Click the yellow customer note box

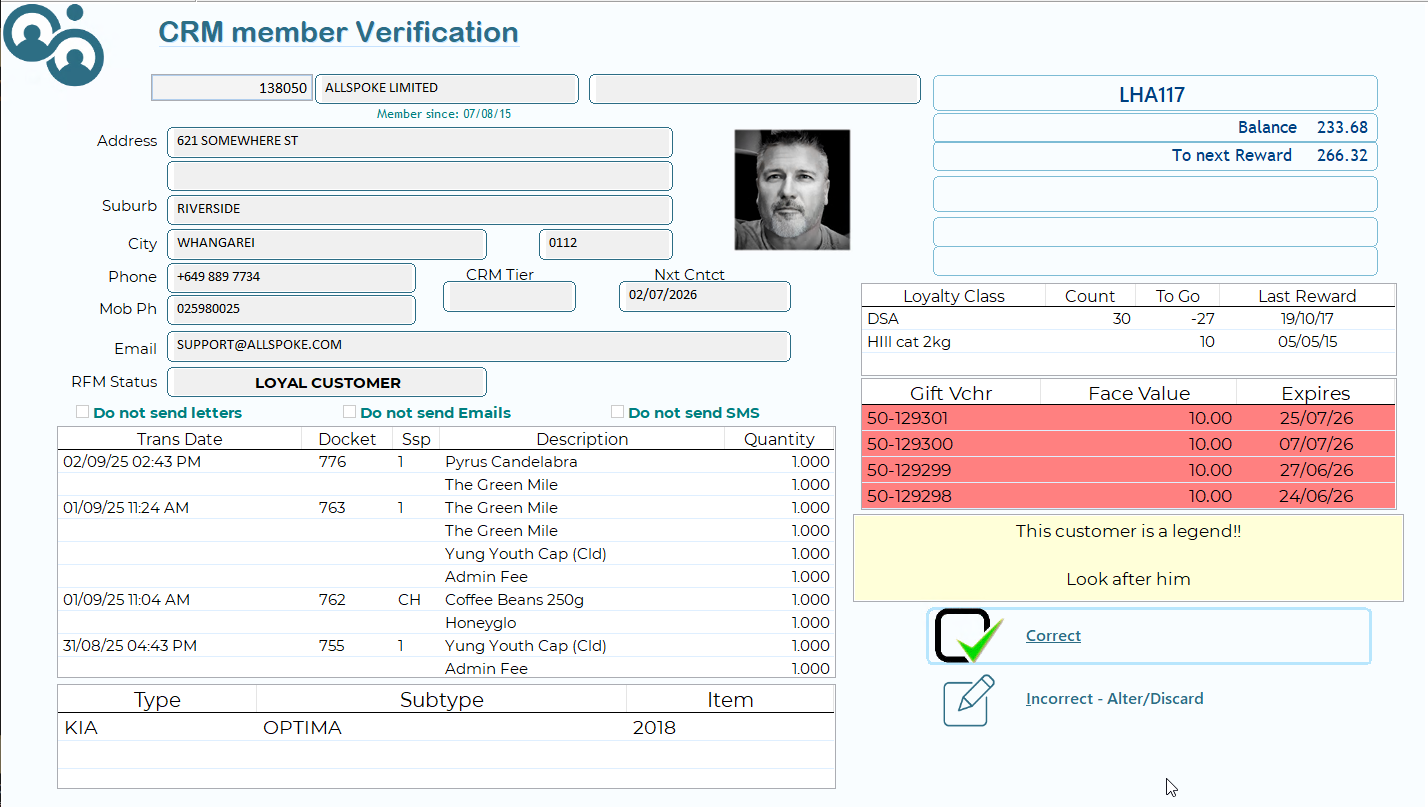1127,558
